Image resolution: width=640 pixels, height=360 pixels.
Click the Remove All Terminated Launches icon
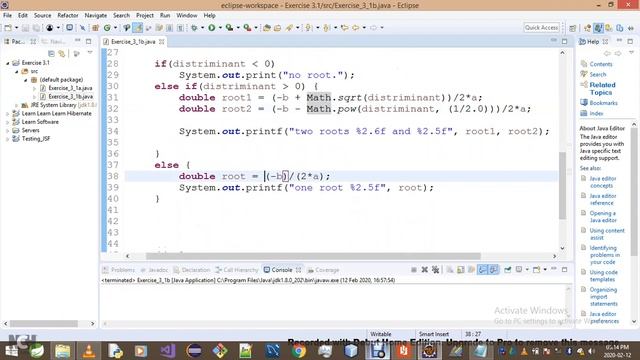pyautogui.click(x=436, y=269)
